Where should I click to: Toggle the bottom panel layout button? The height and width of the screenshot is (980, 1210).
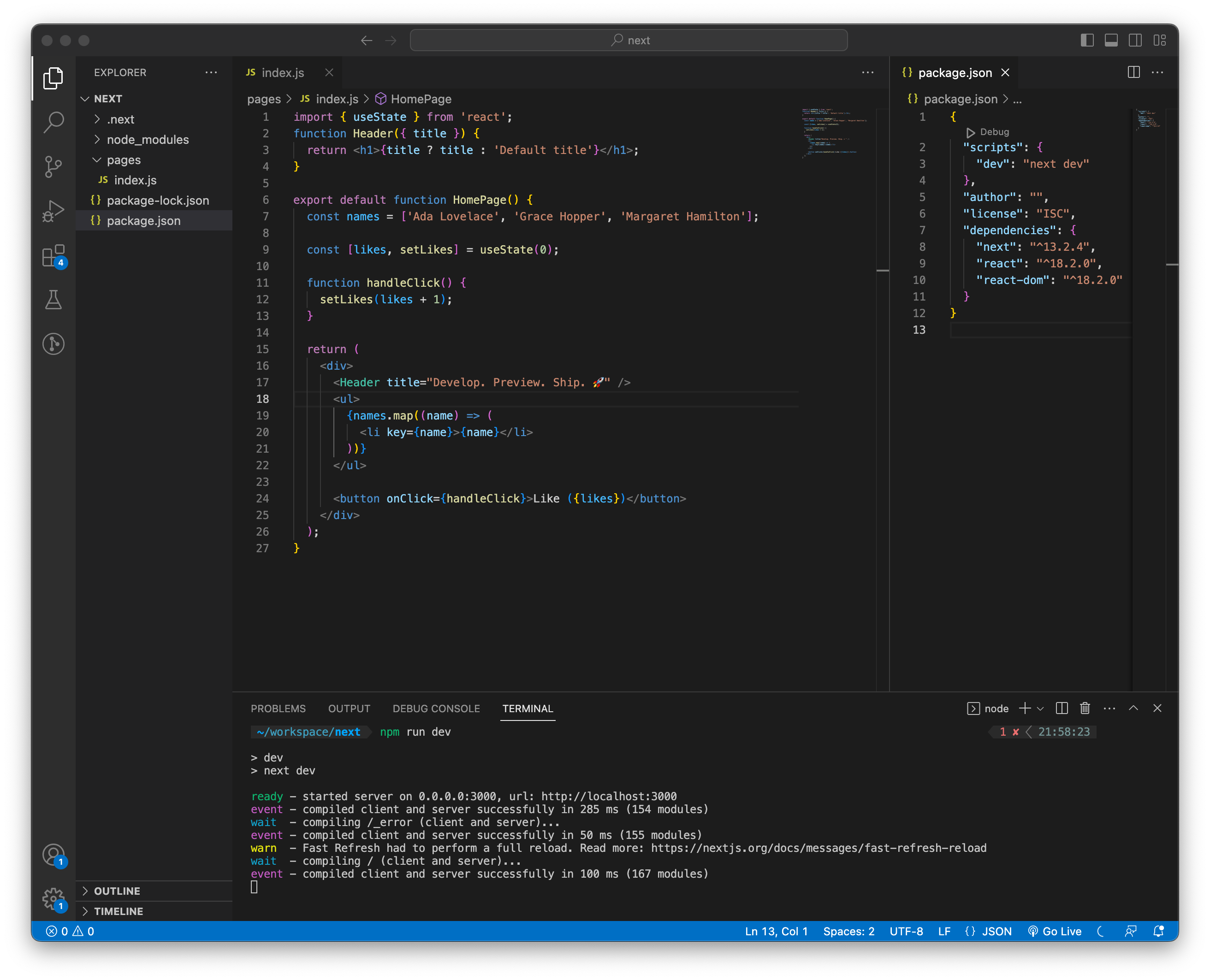tap(1110, 40)
